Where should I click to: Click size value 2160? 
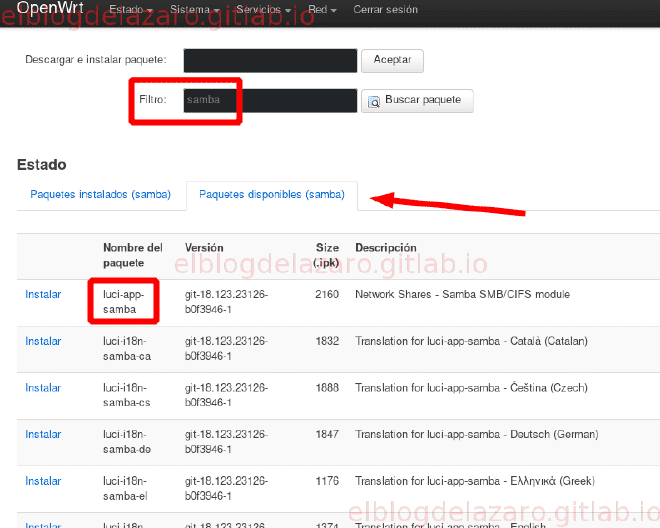[x=327, y=294]
